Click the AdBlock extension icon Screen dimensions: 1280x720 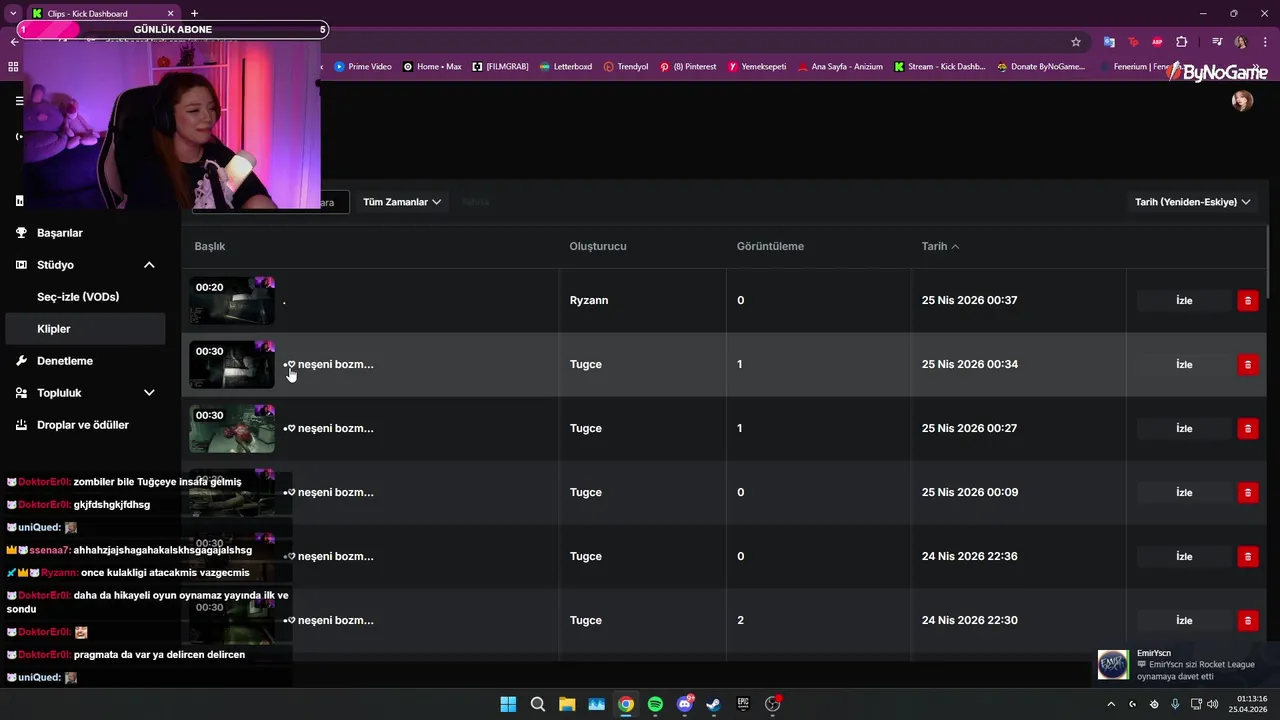pos(1157,42)
